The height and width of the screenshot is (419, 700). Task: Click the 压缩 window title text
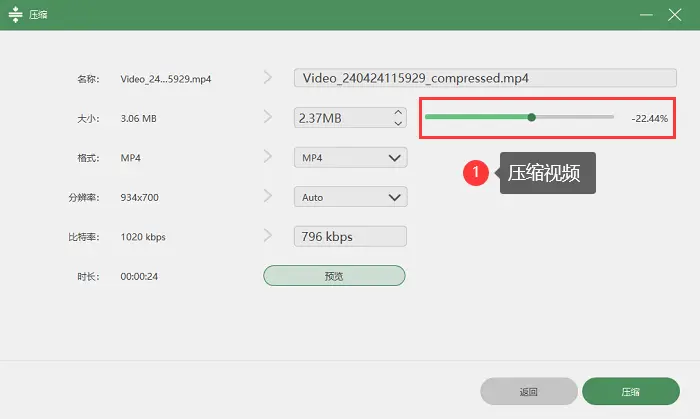pyautogui.click(x=38, y=15)
